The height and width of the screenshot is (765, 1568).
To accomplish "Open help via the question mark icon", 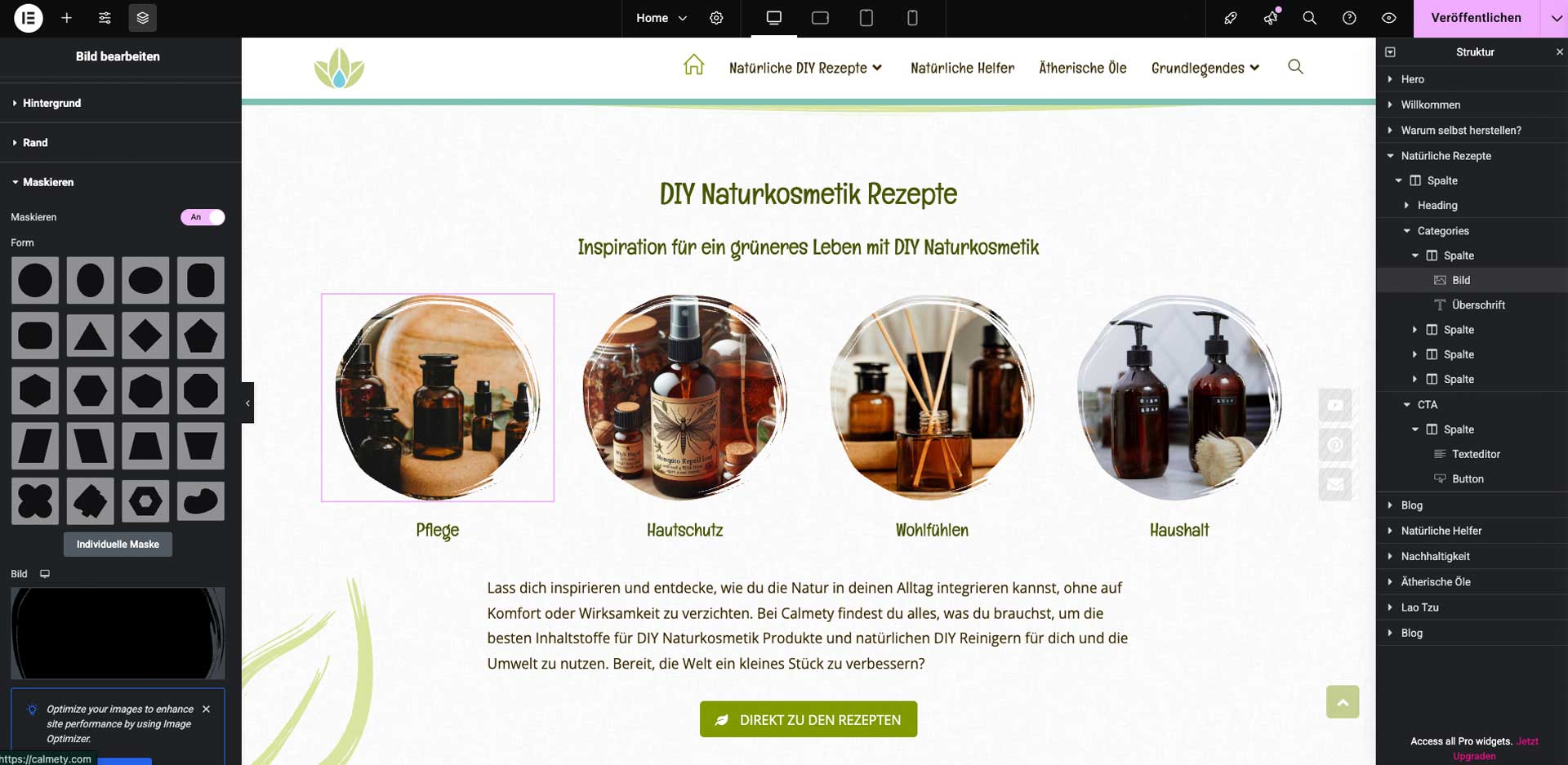I will coord(1349,17).
